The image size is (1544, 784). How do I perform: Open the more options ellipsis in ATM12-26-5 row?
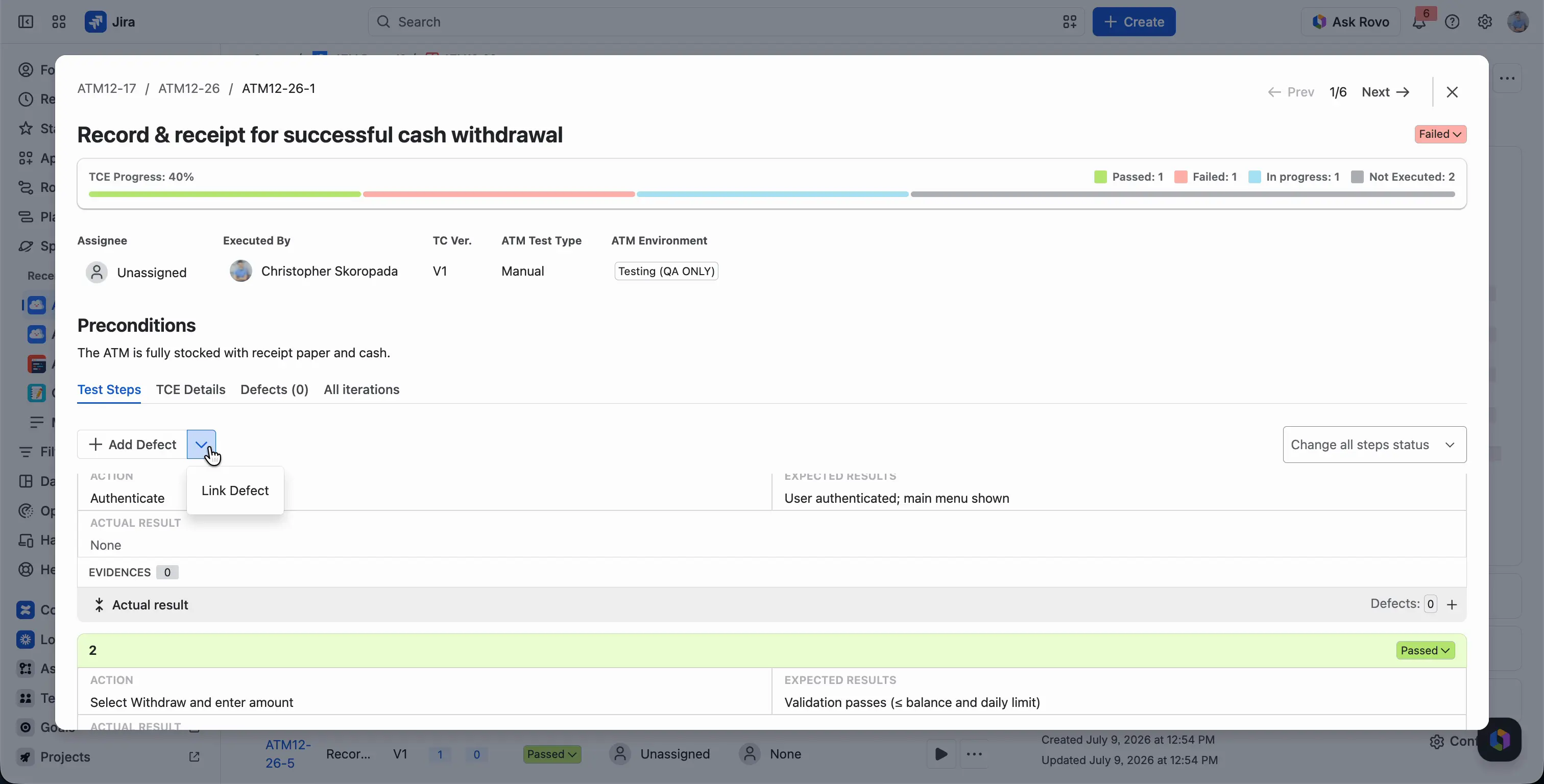(x=975, y=754)
